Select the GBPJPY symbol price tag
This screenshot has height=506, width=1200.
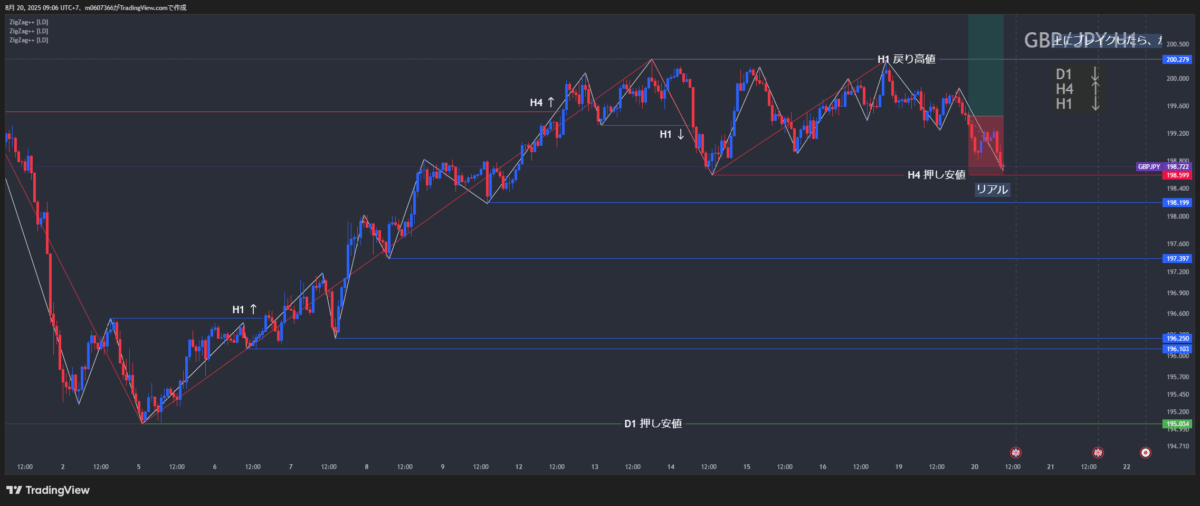tap(1148, 166)
